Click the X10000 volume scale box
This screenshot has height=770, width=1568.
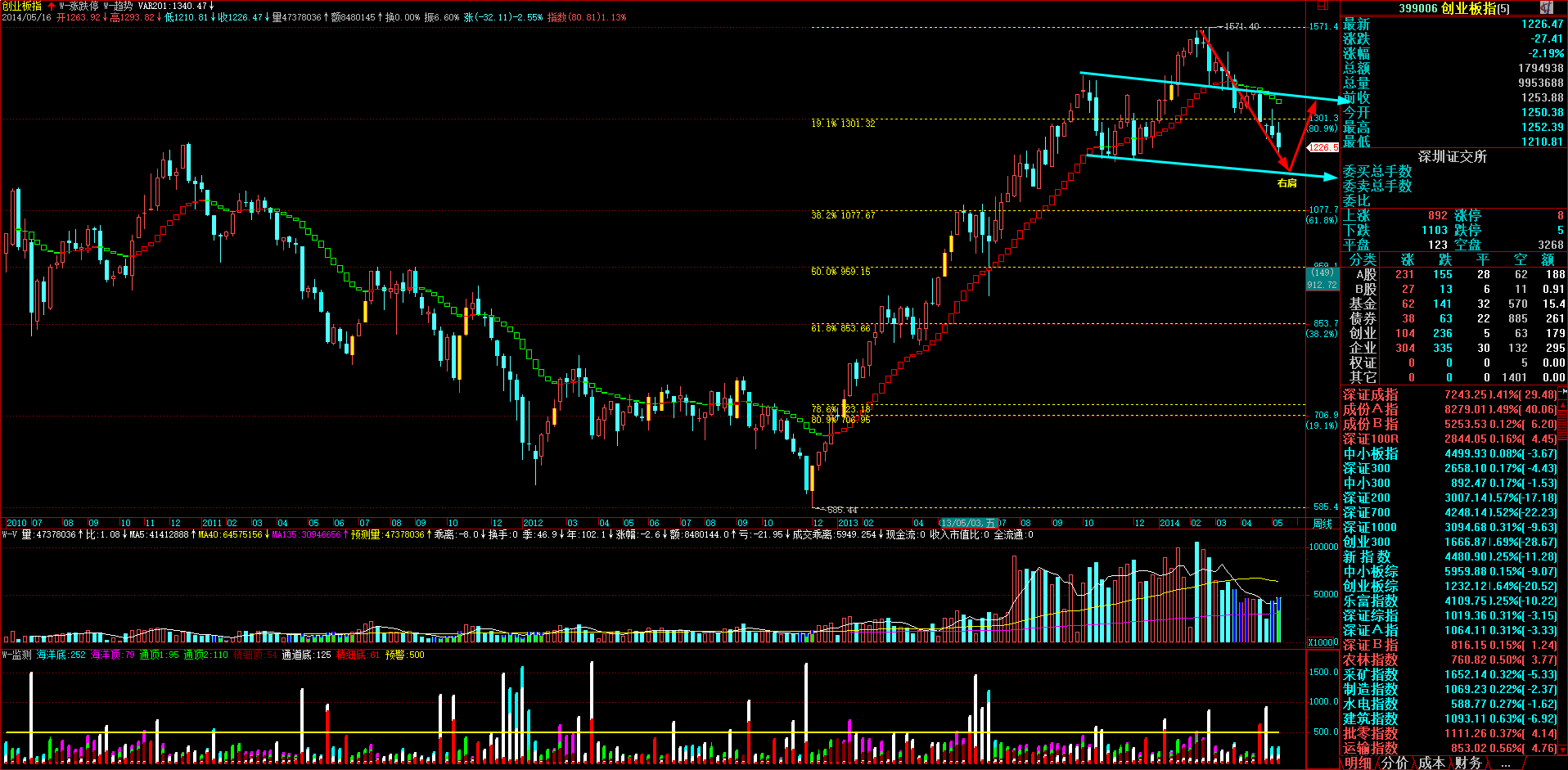[1322, 642]
